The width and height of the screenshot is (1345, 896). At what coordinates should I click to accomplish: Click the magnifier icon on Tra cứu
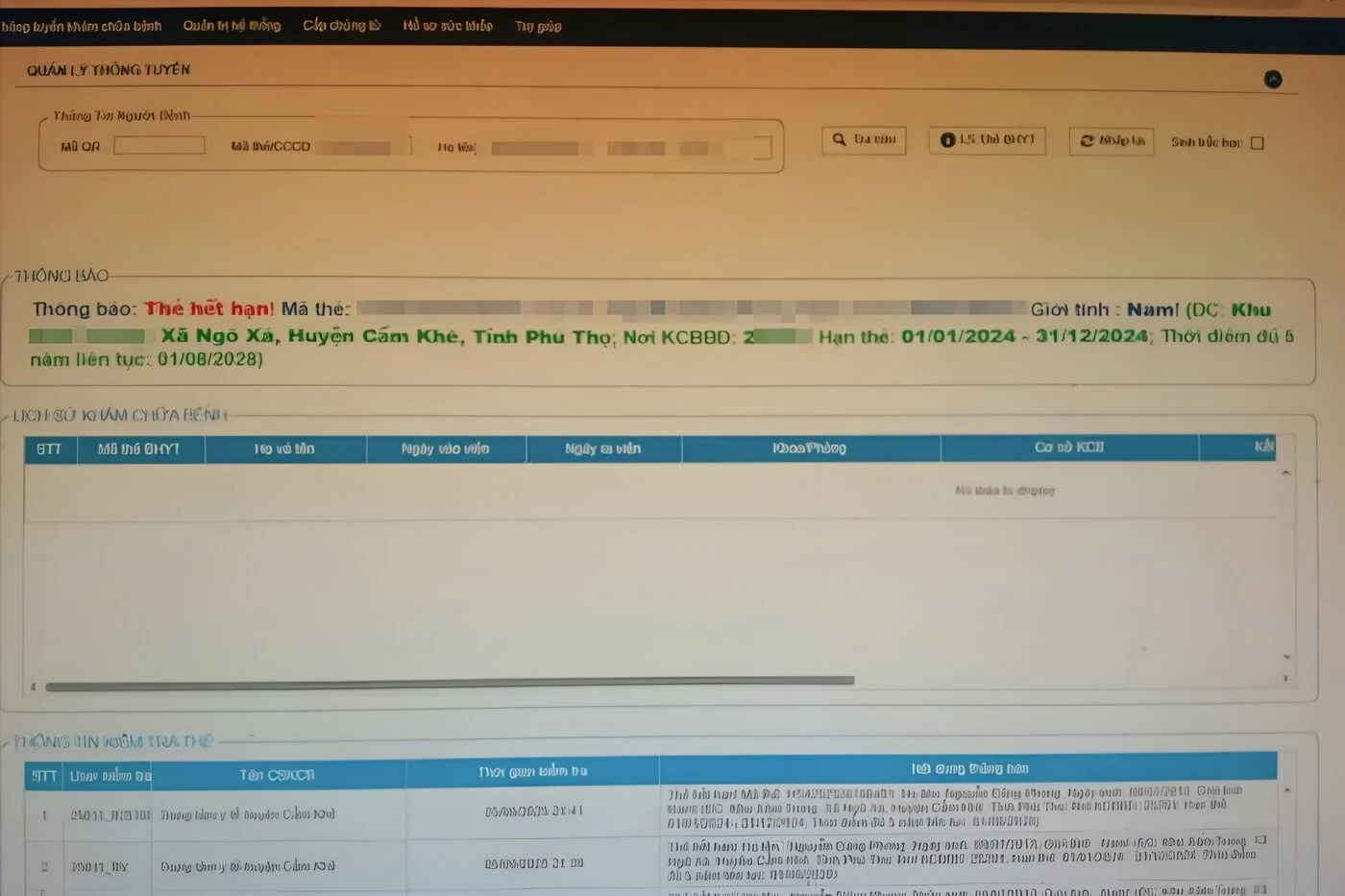840,140
